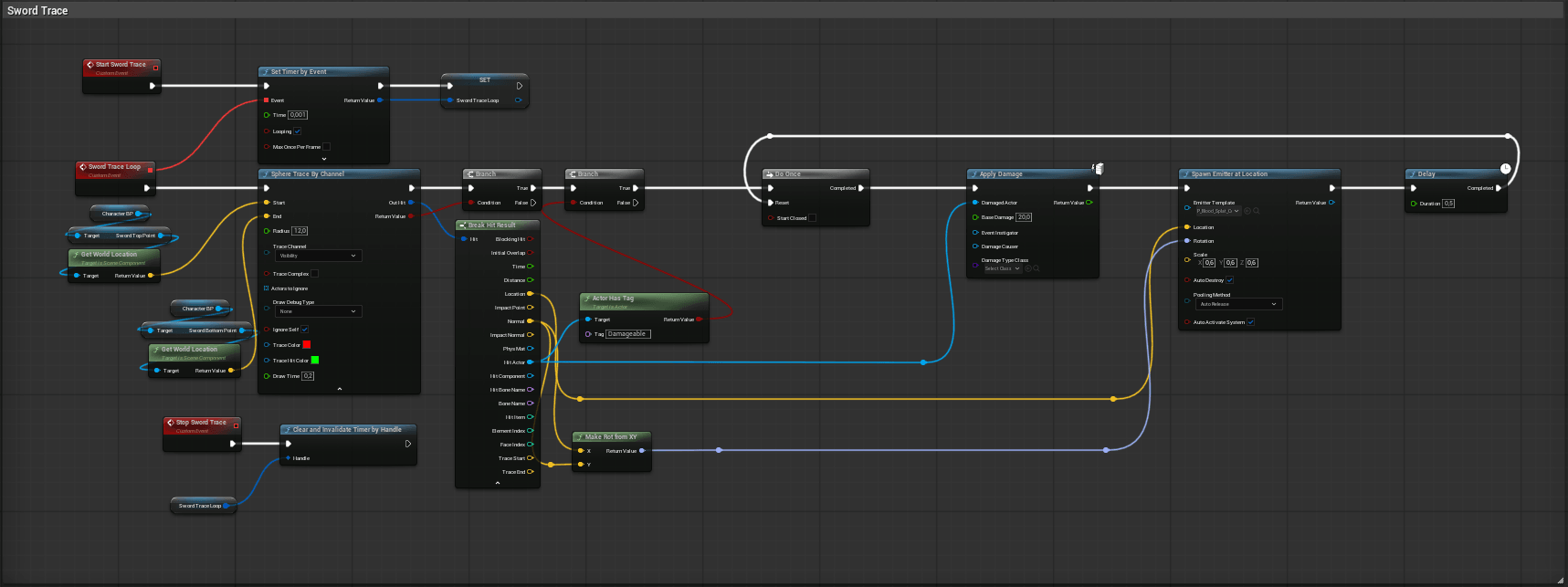This screenshot has height=587, width=1568.
Task: Click the Do Once macro icon
Action: pyautogui.click(x=770, y=173)
